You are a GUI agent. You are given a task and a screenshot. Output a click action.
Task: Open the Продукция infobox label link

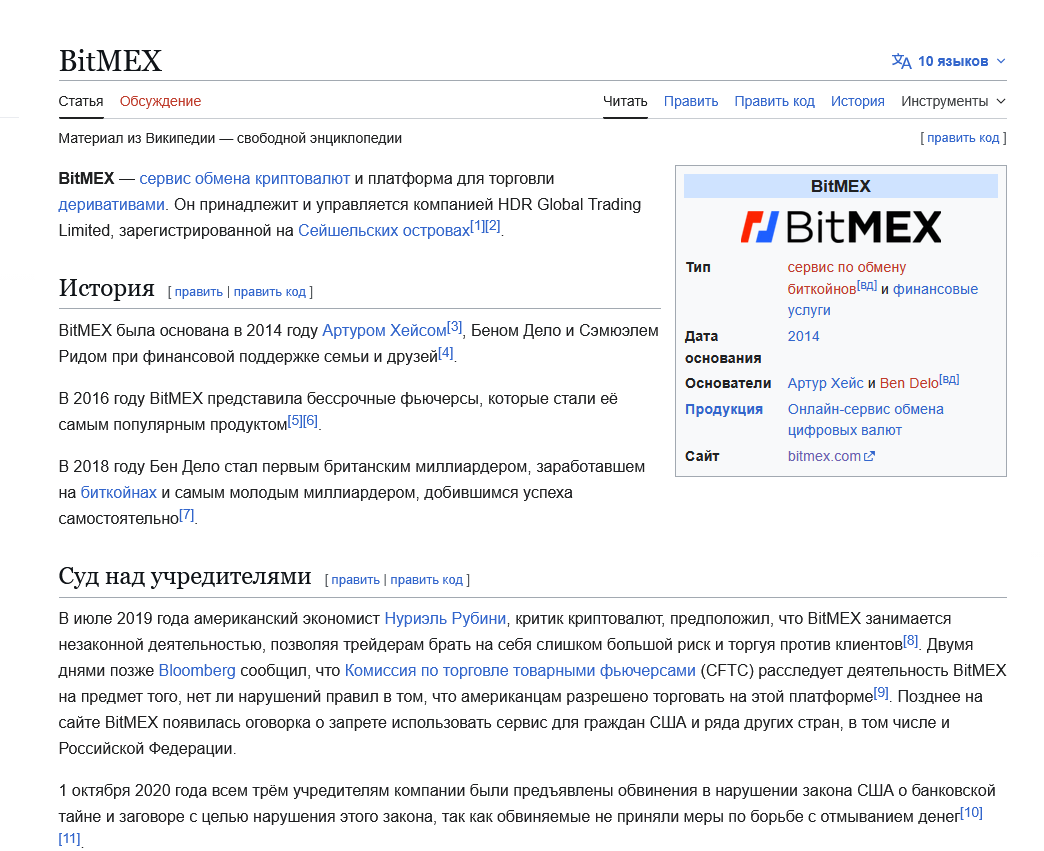click(x=724, y=410)
